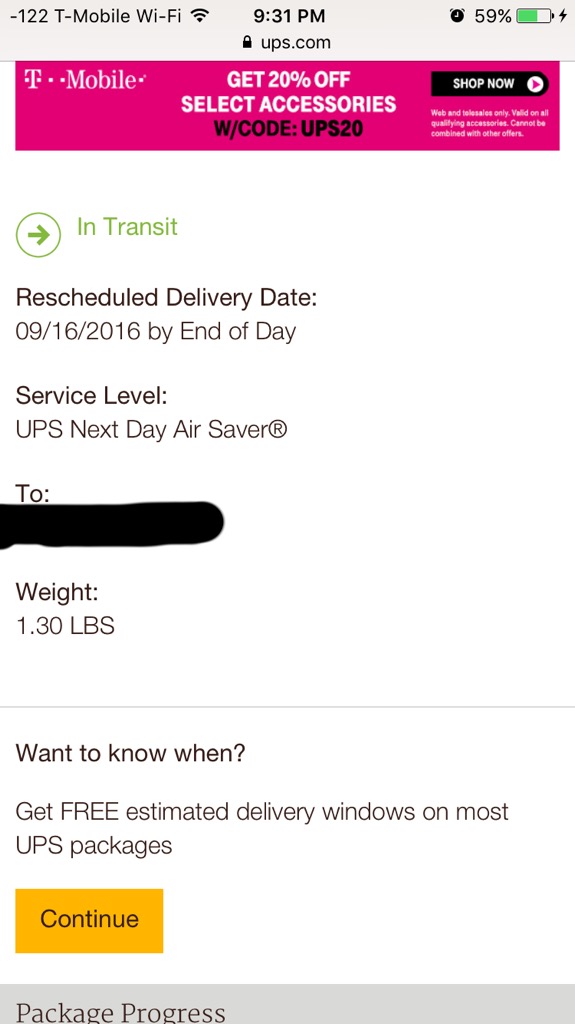
Task: Tap the play arrow in Shop Now button
Action: tap(535, 84)
